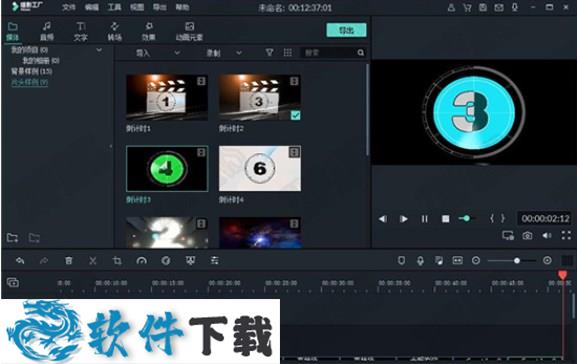Open the 导出 menu in menu bar
This screenshot has height=364, width=577.
(x=160, y=7)
